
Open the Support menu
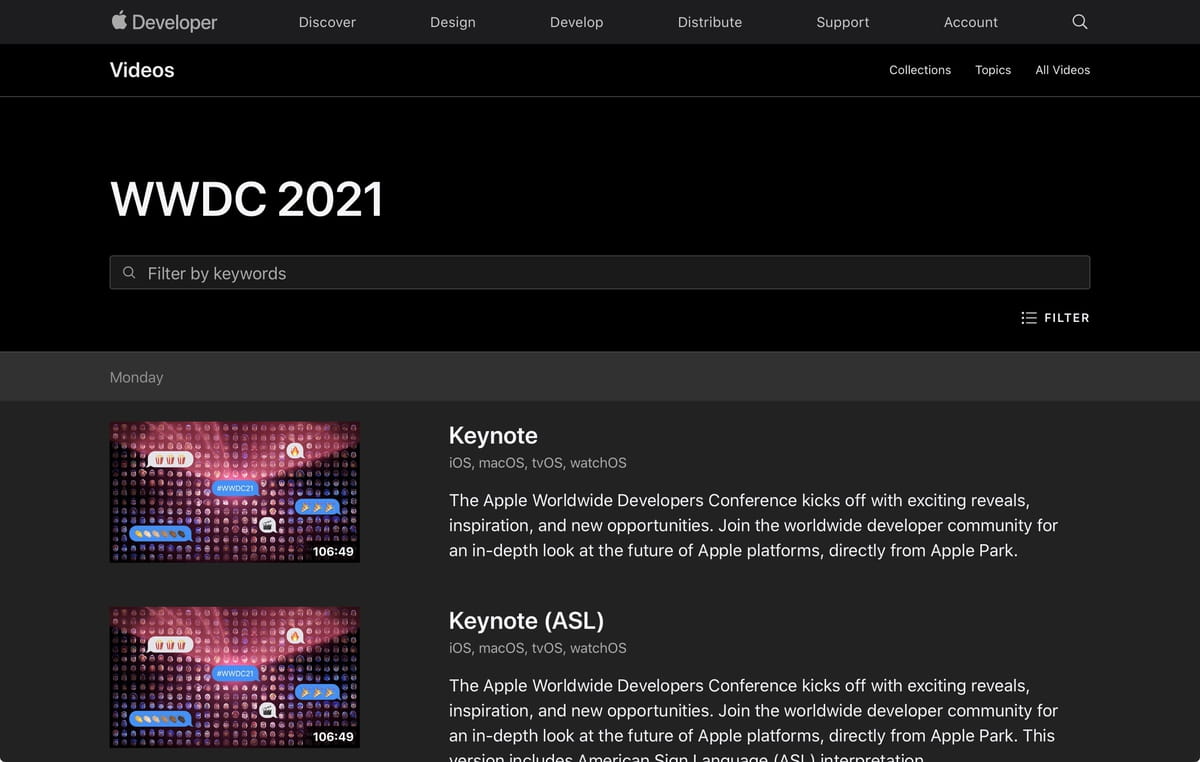(843, 22)
